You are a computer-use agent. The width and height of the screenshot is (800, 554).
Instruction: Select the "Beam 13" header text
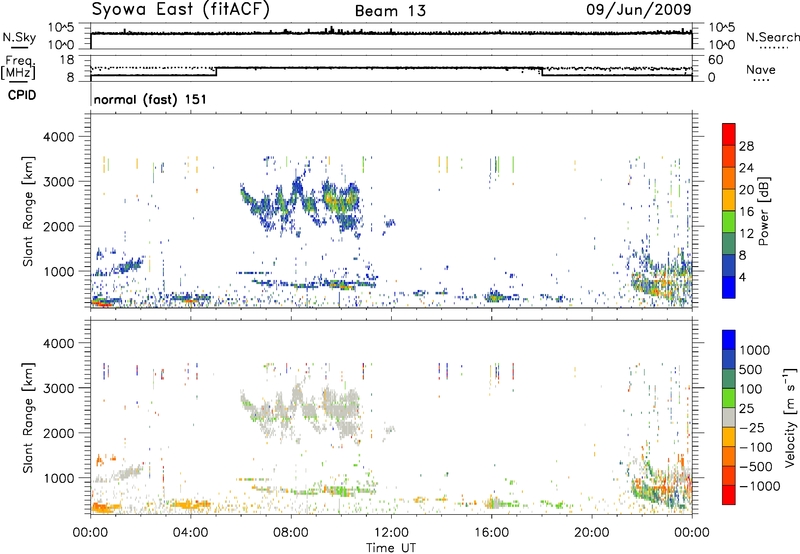click(x=390, y=11)
